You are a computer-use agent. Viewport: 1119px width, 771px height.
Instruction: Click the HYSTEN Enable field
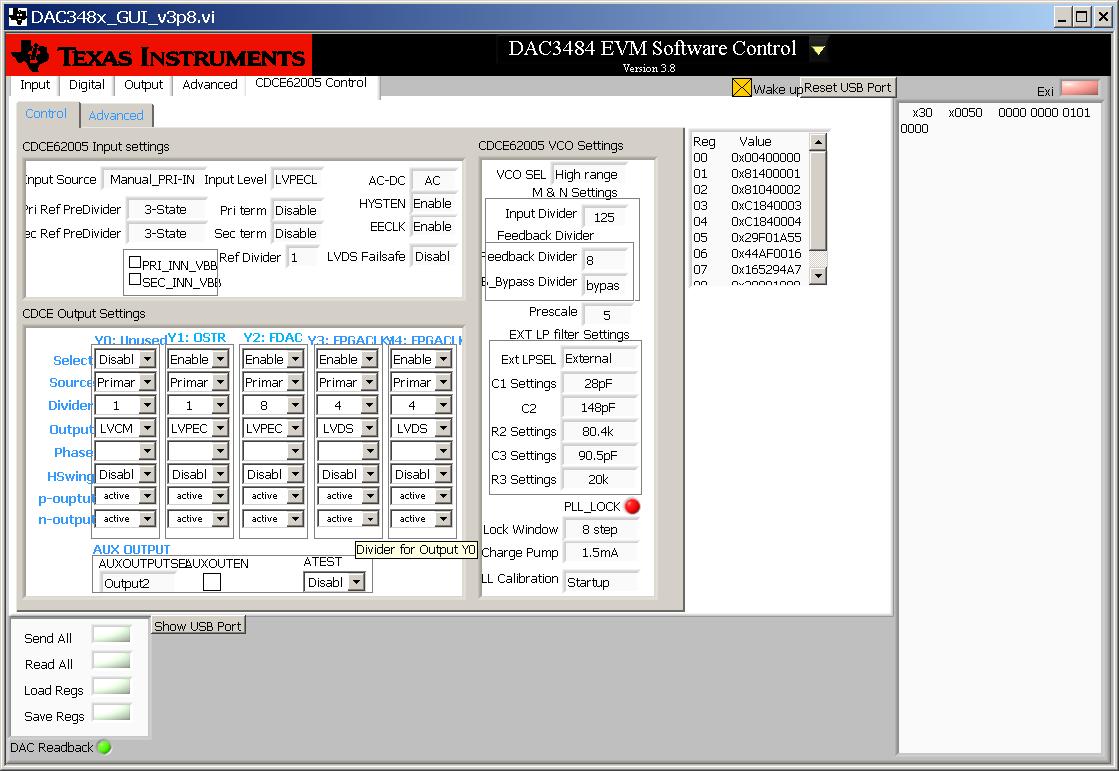coord(432,203)
